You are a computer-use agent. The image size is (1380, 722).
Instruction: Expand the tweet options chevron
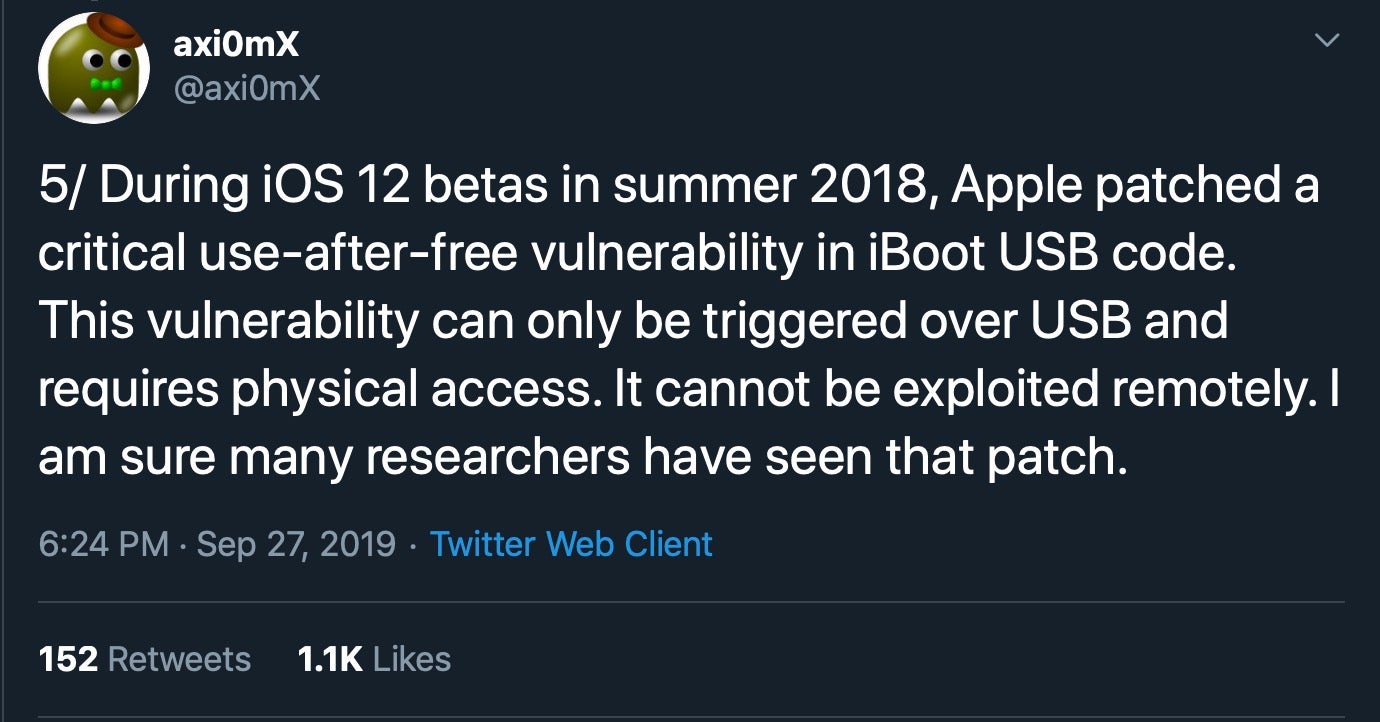tap(1326, 40)
